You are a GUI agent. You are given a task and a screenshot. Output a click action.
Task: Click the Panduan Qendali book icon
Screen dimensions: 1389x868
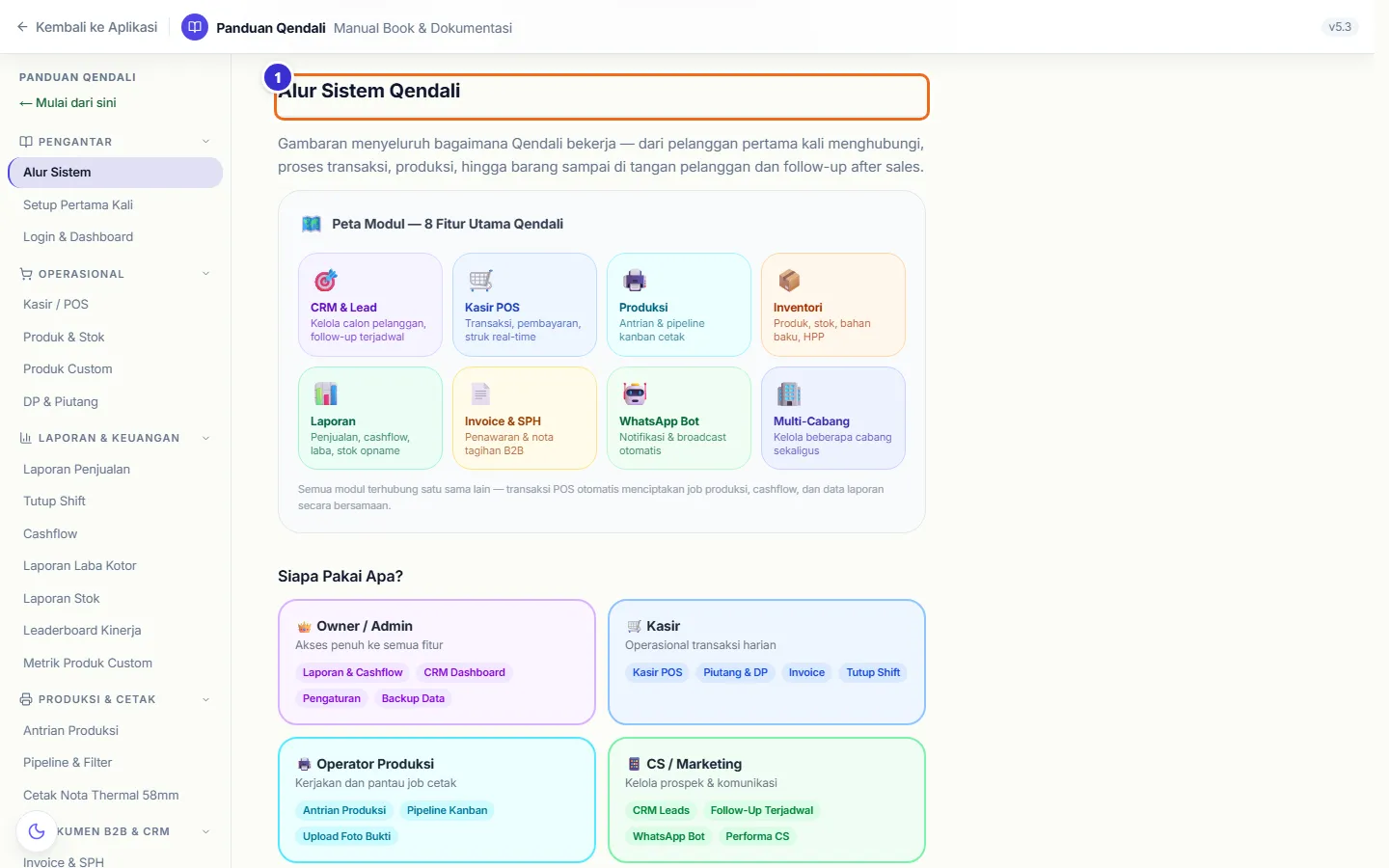tap(195, 27)
